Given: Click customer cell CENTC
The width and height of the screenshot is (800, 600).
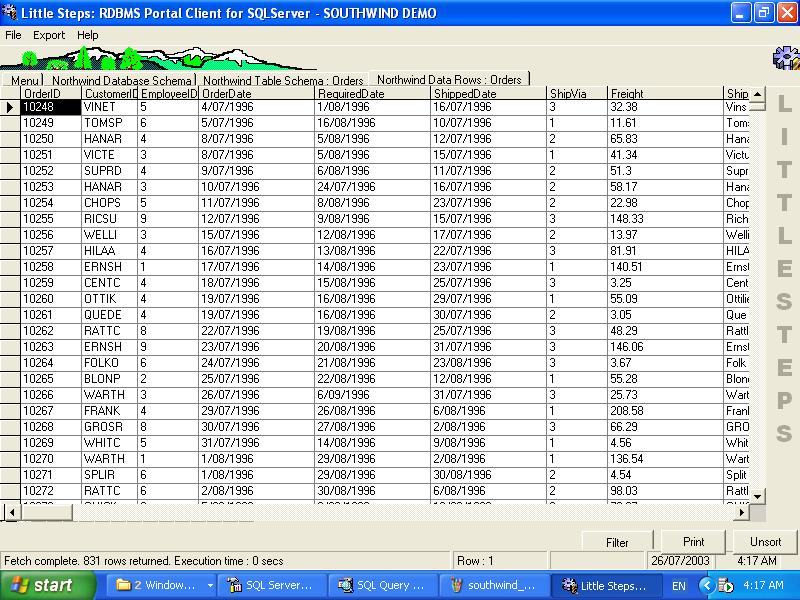Looking at the screenshot, I should 109,283.
